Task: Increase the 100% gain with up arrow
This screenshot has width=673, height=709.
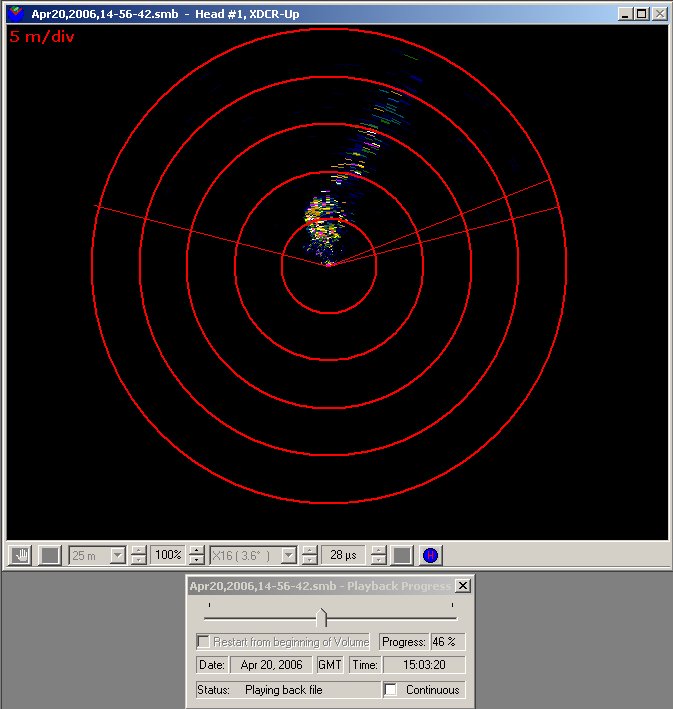Action: click(x=197, y=550)
